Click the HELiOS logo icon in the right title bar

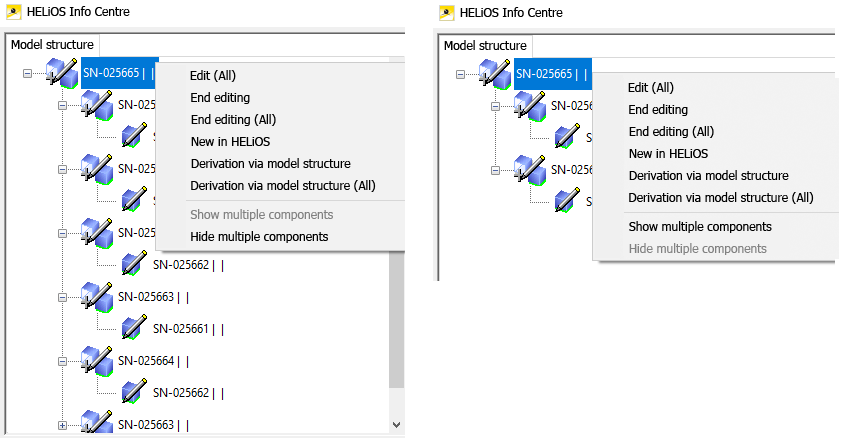coord(447,13)
